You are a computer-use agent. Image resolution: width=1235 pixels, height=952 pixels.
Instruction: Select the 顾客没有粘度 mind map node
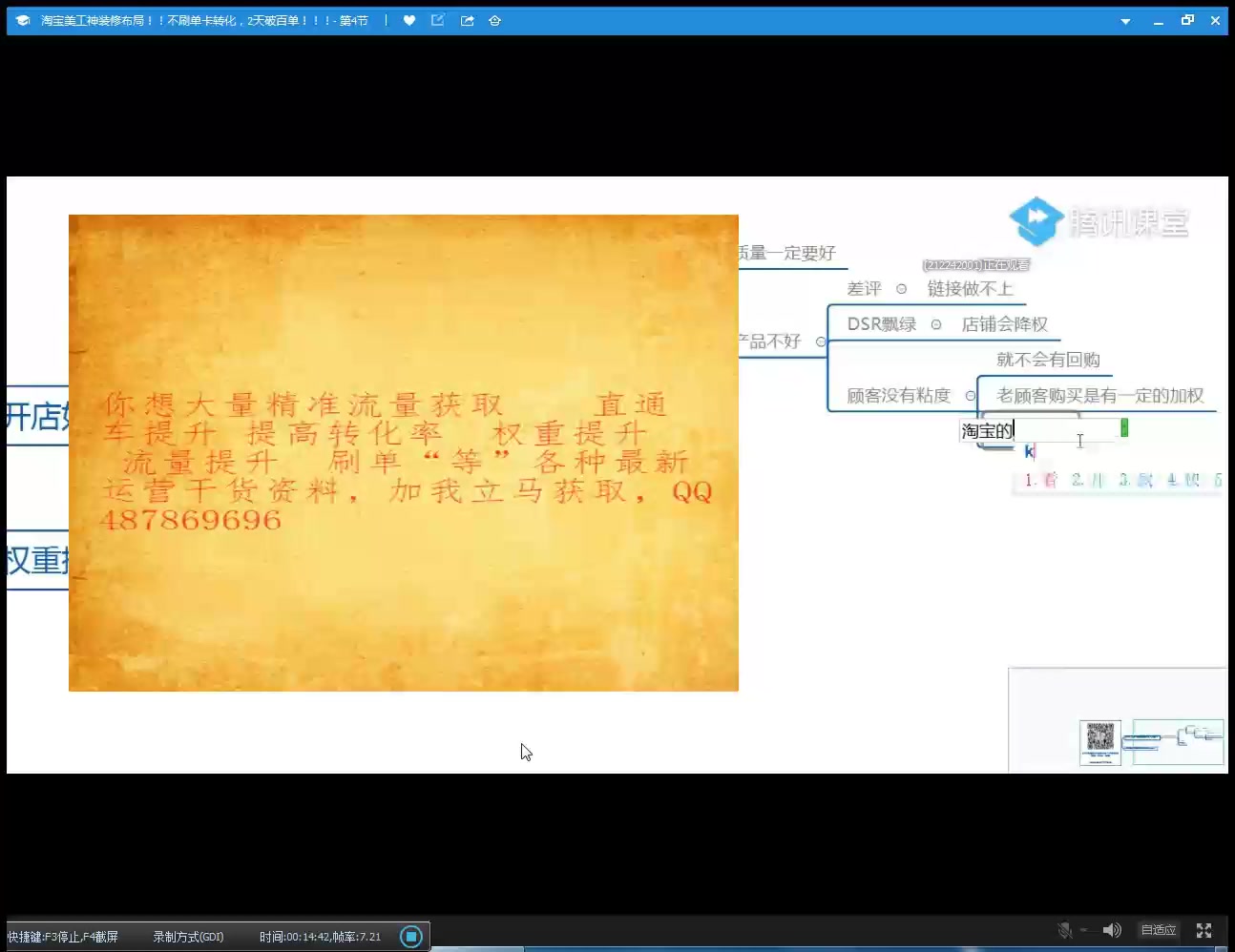click(x=899, y=395)
